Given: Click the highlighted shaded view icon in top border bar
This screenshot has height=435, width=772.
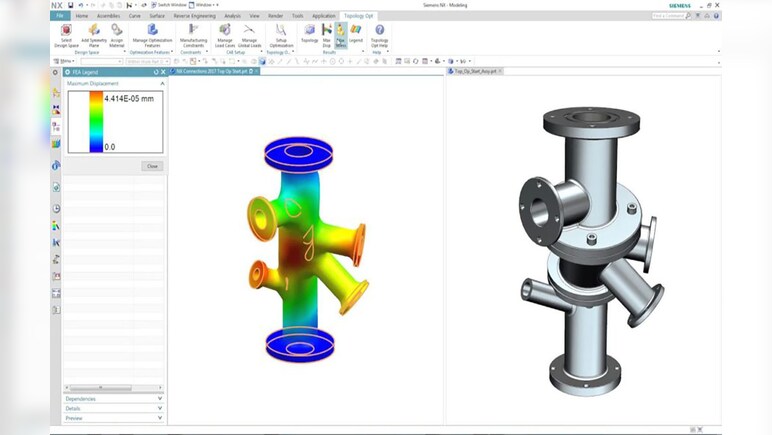Looking at the screenshot, I should 262,62.
